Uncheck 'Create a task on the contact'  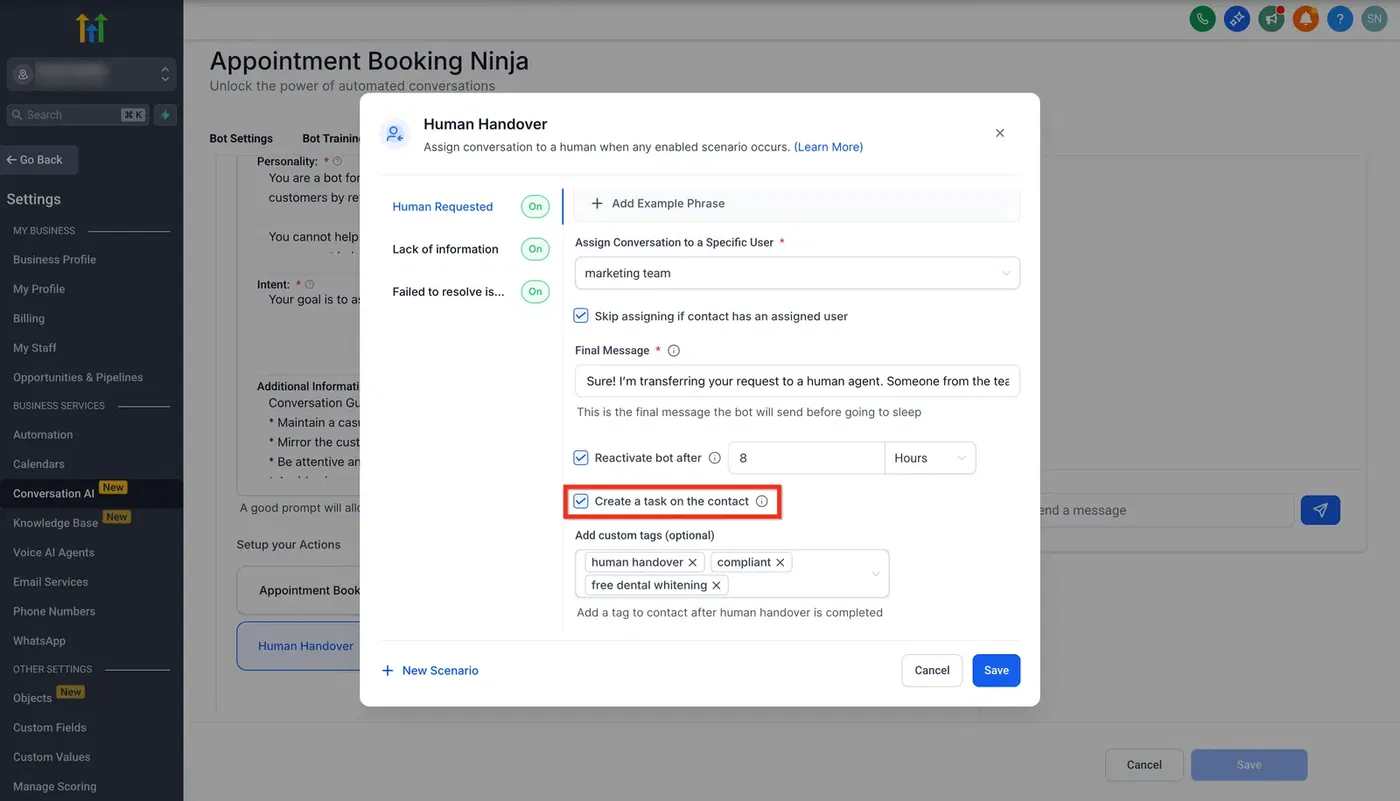tap(581, 501)
